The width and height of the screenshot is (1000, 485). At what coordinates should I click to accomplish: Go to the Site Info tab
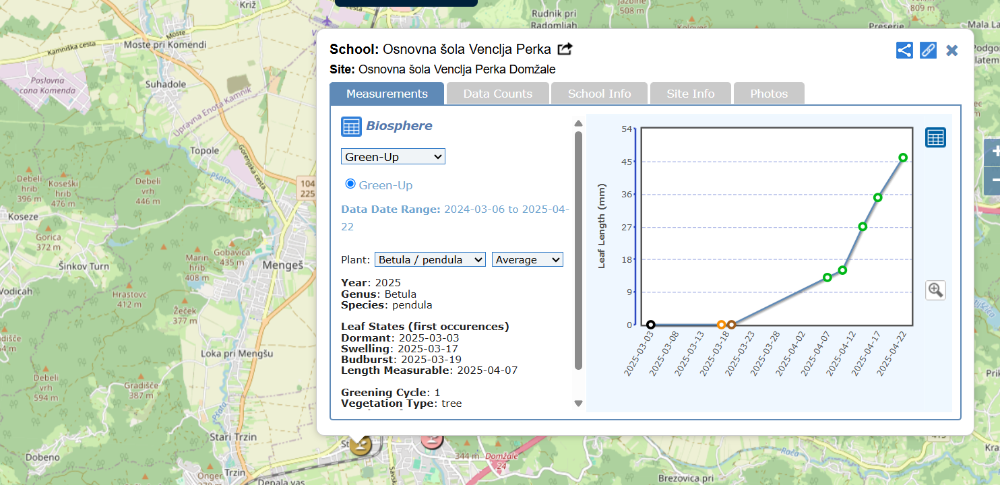690,94
